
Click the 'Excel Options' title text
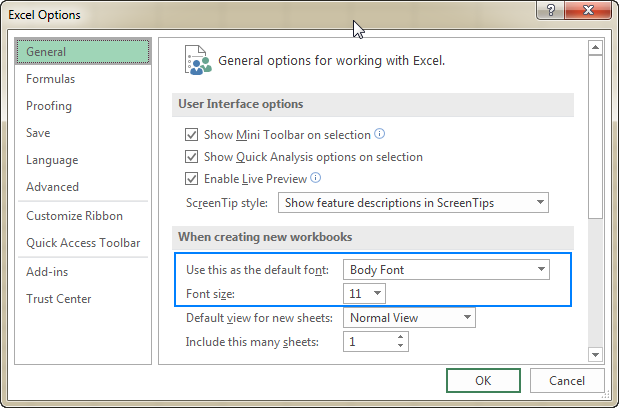coord(44,15)
